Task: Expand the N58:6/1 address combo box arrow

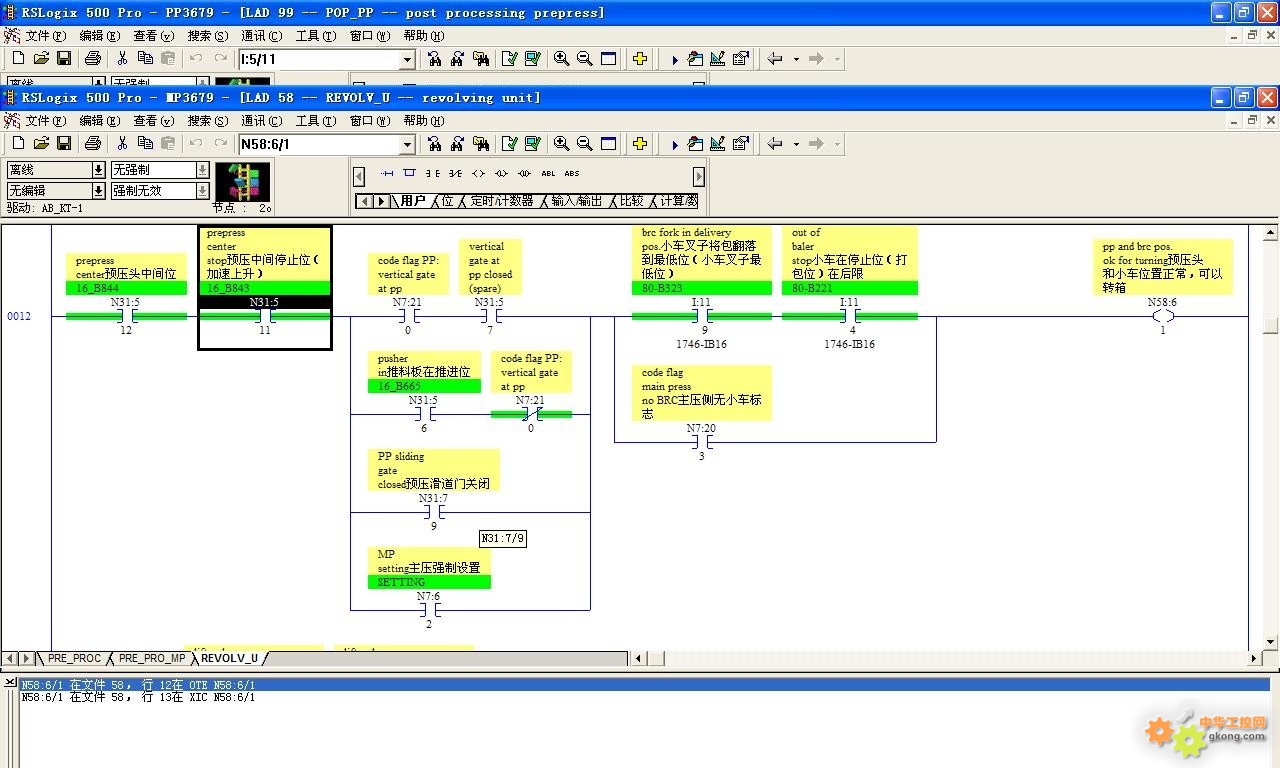Action: [x=407, y=144]
